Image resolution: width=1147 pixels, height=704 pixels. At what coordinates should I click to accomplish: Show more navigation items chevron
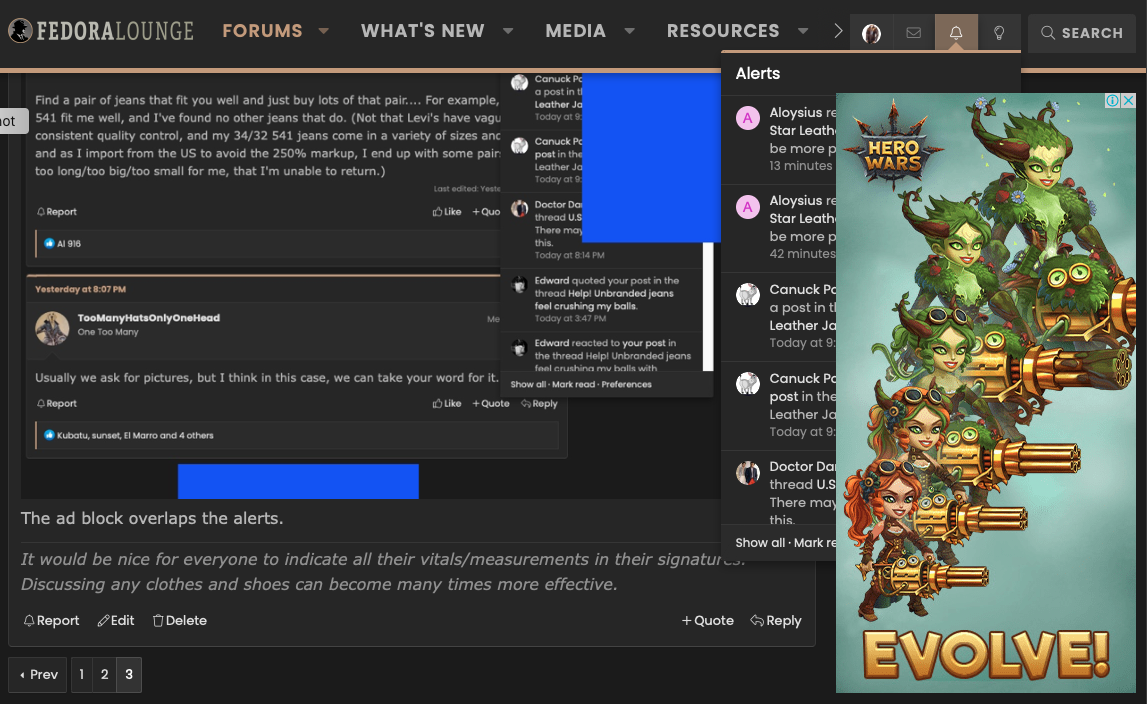(x=838, y=31)
